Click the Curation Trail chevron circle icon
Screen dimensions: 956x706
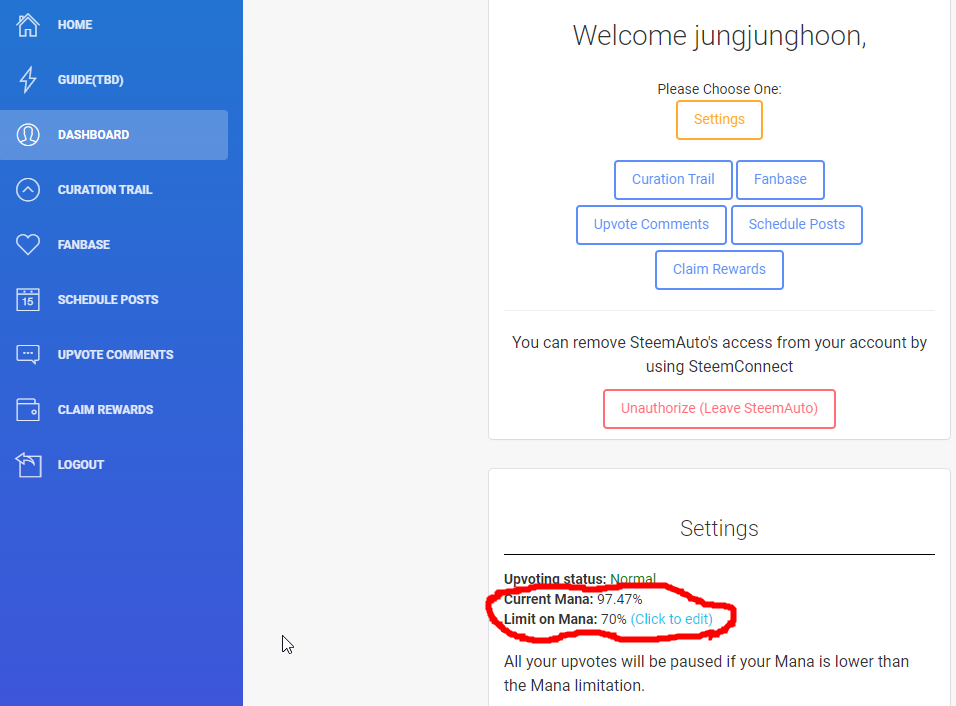coord(28,190)
